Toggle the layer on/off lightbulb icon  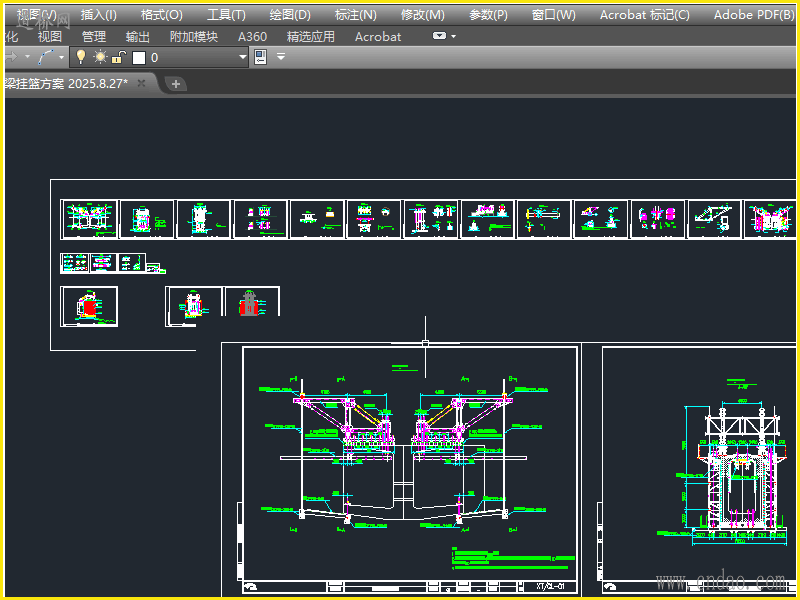click(x=81, y=58)
